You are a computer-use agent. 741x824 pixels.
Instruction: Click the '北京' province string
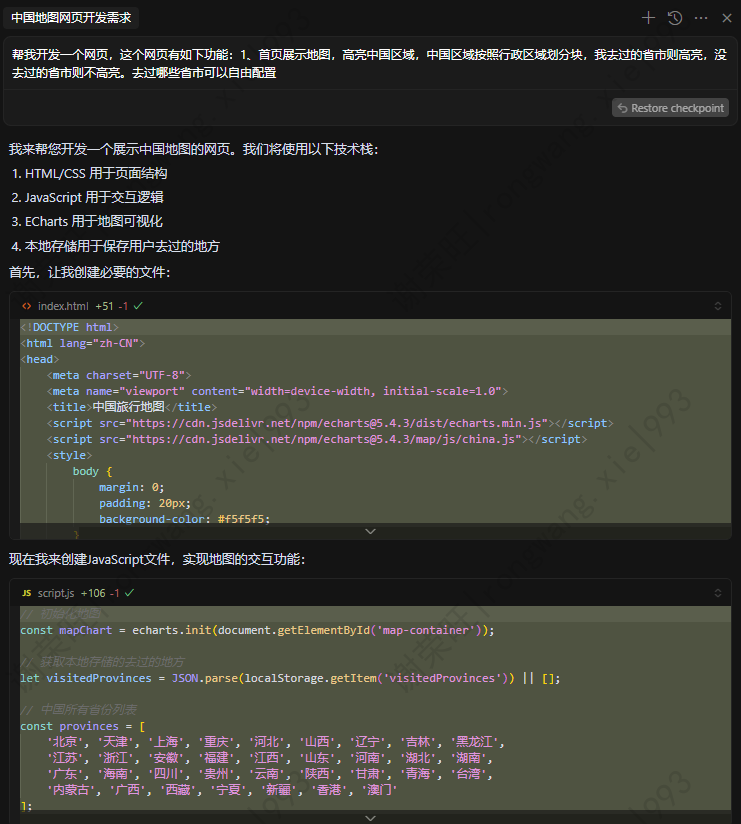coord(65,741)
